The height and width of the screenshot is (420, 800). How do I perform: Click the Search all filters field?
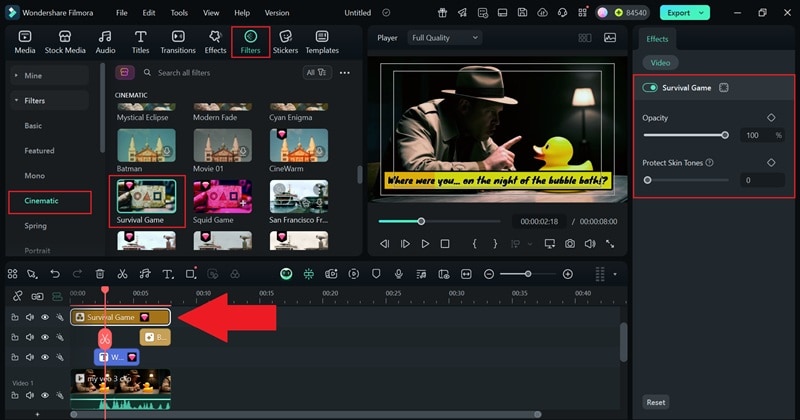219,72
